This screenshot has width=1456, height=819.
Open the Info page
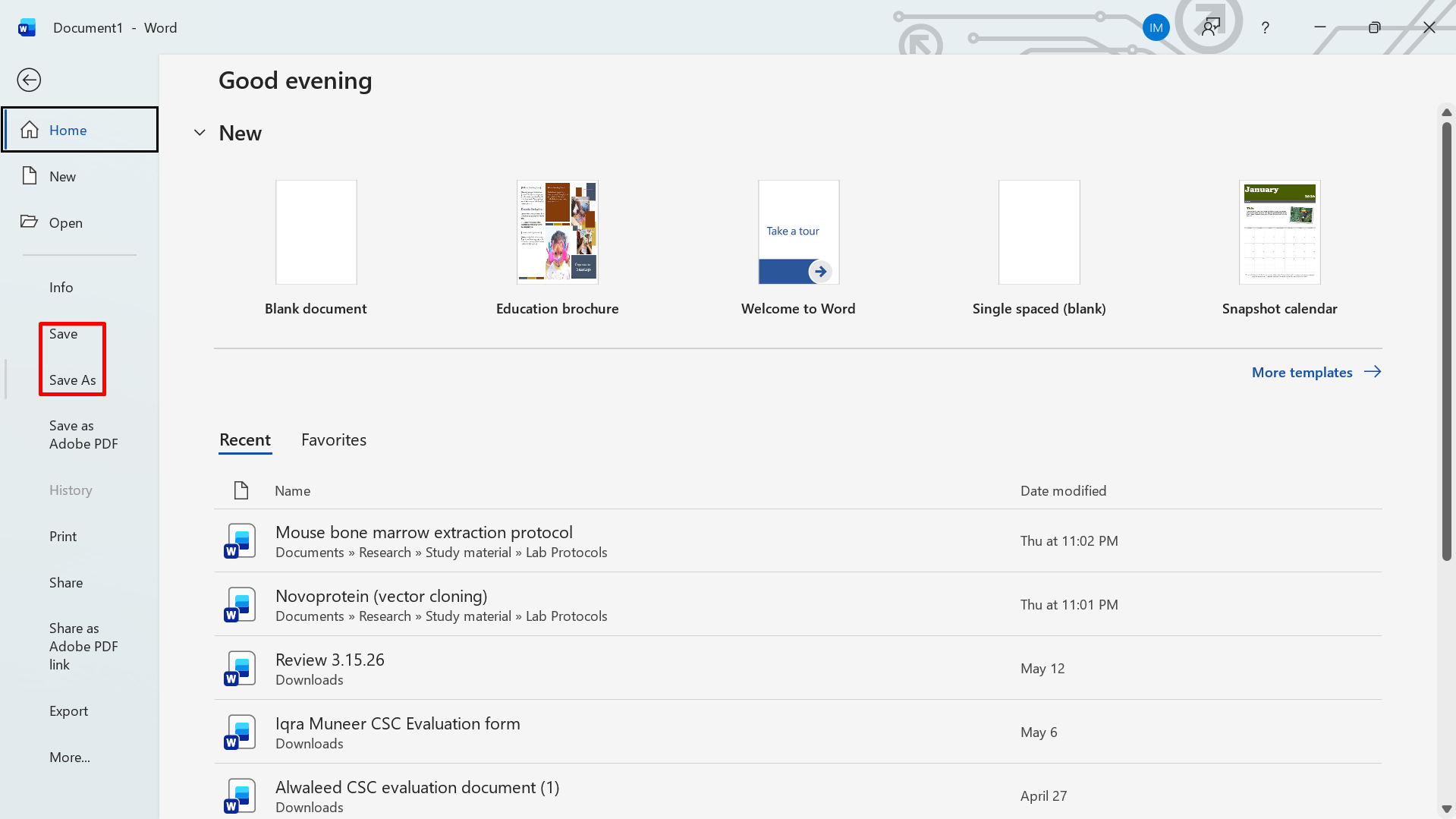pyautogui.click(x=61, y=287)
